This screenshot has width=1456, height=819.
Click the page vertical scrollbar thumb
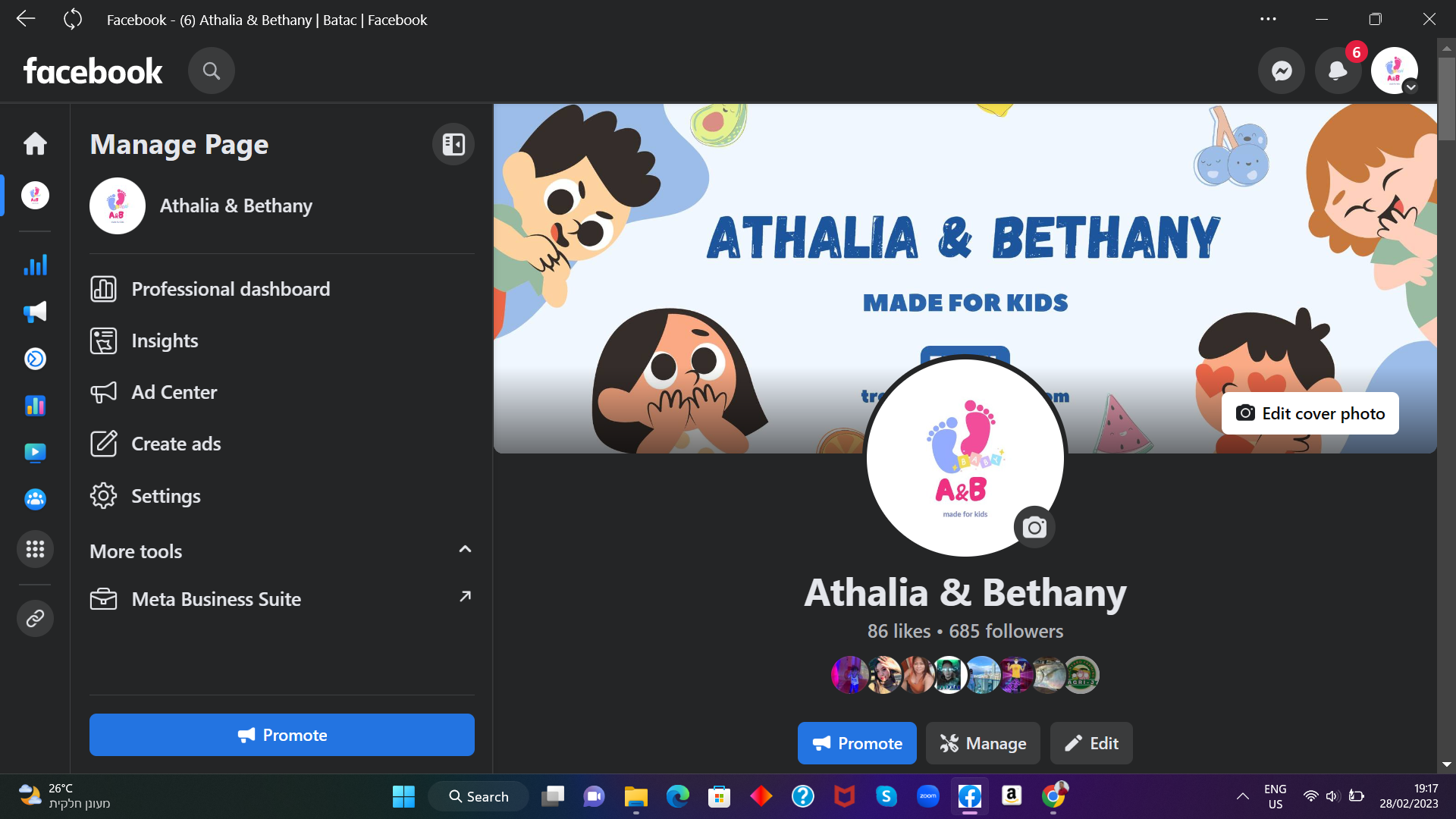(1446, 99)
